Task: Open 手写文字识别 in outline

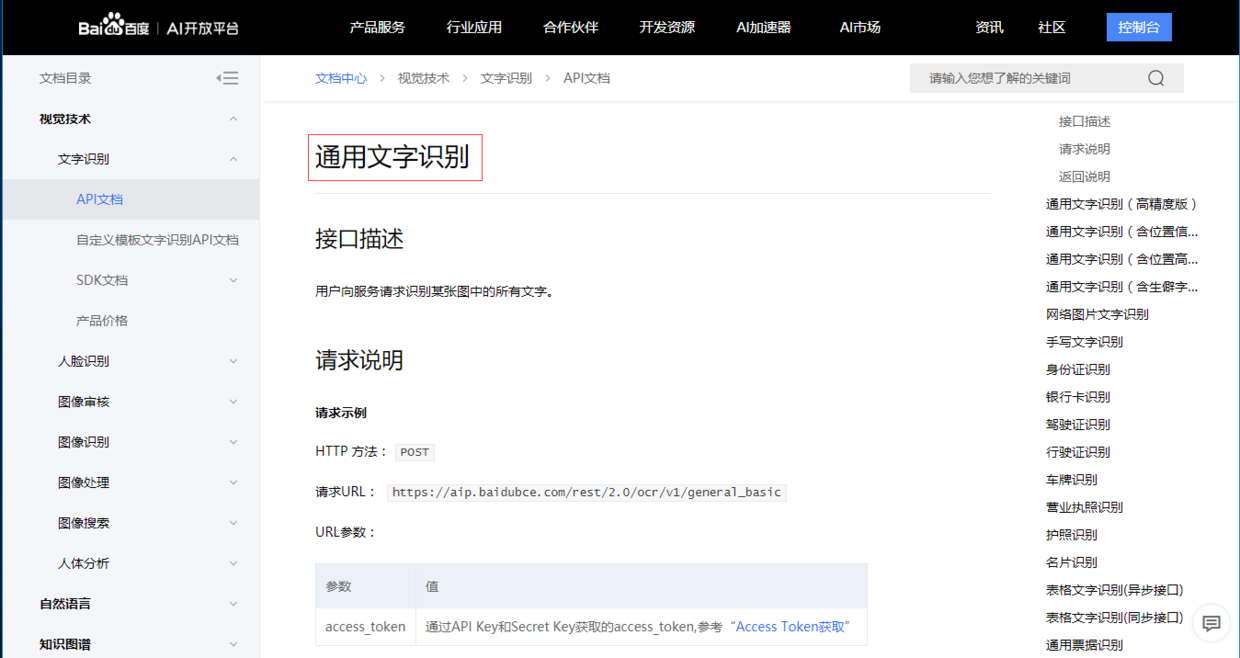Action: coord(1085,342)
